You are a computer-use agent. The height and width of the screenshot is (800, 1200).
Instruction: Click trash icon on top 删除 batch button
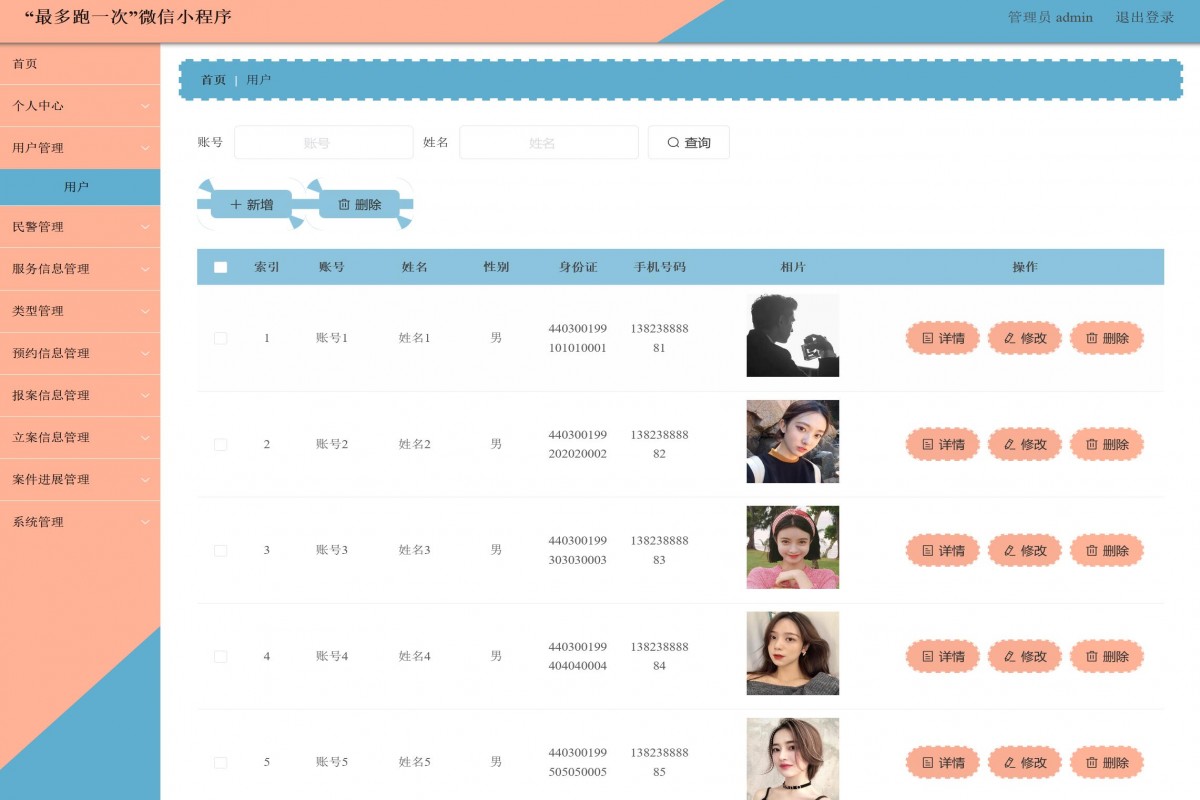344,205
